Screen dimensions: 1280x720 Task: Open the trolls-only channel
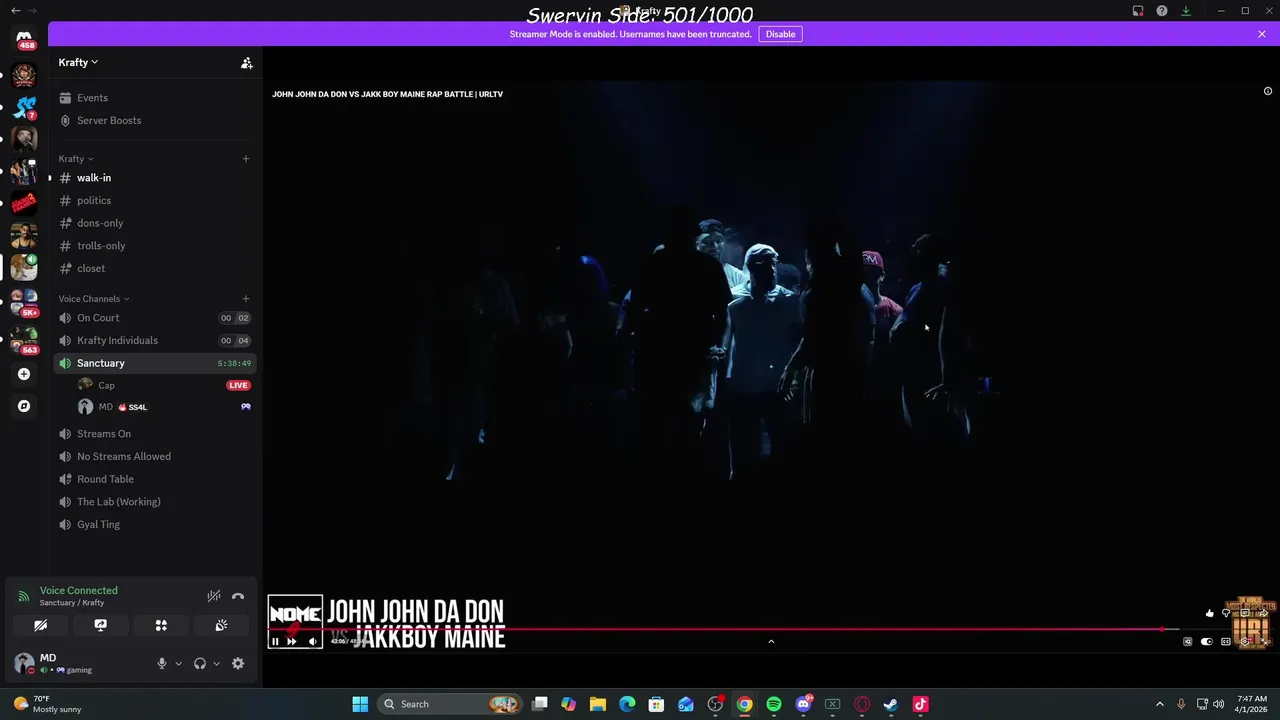155,246
